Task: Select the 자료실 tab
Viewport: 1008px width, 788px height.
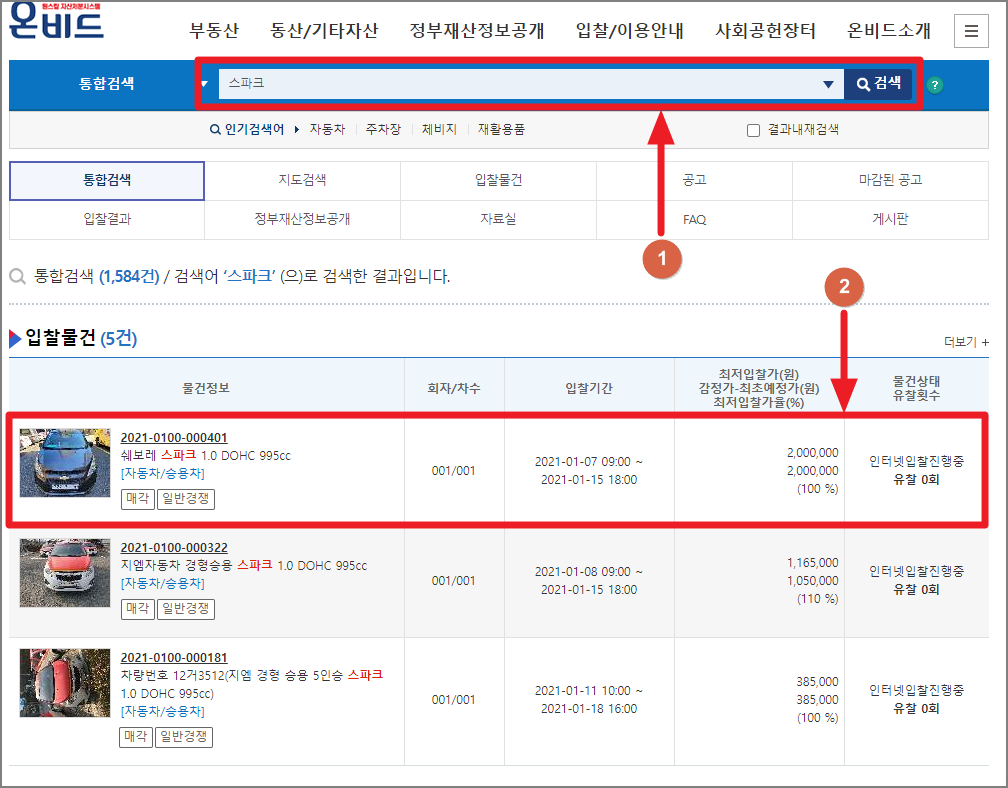Action: pyautogui.click(x=498, y=220)
